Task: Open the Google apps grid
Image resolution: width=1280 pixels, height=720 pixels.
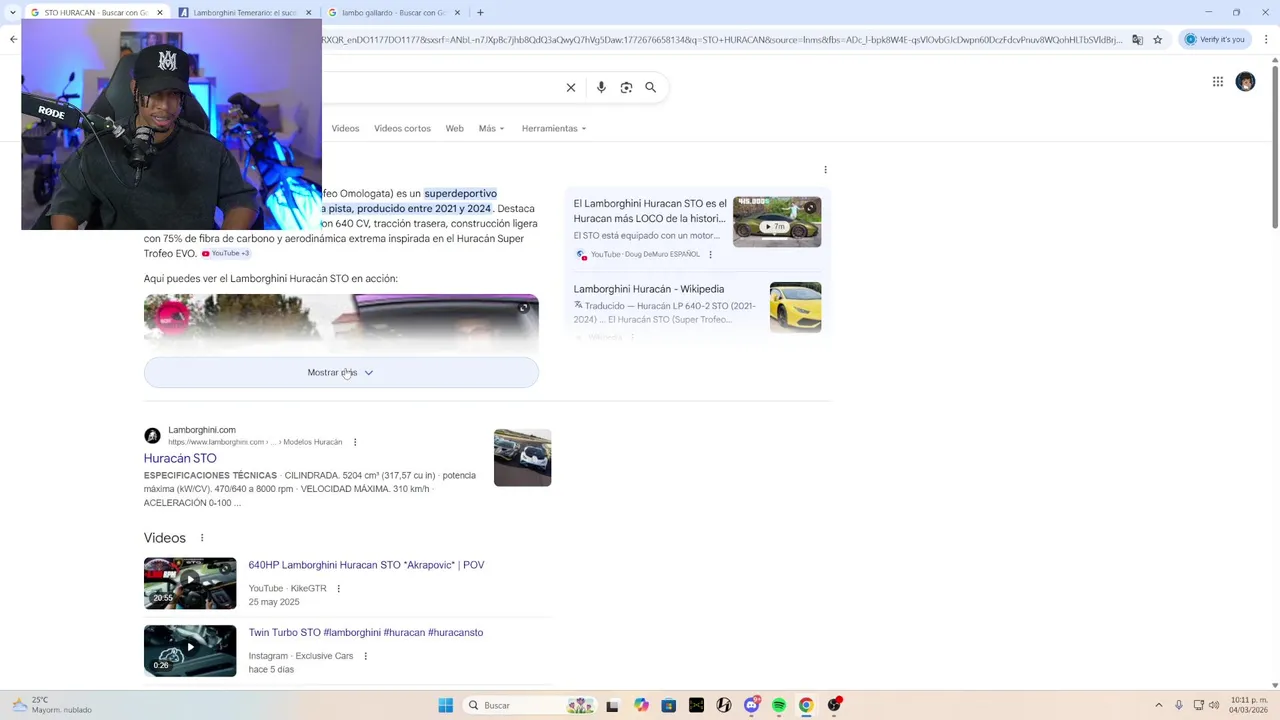Action: pyautogui.click(x=1218, y=82)
